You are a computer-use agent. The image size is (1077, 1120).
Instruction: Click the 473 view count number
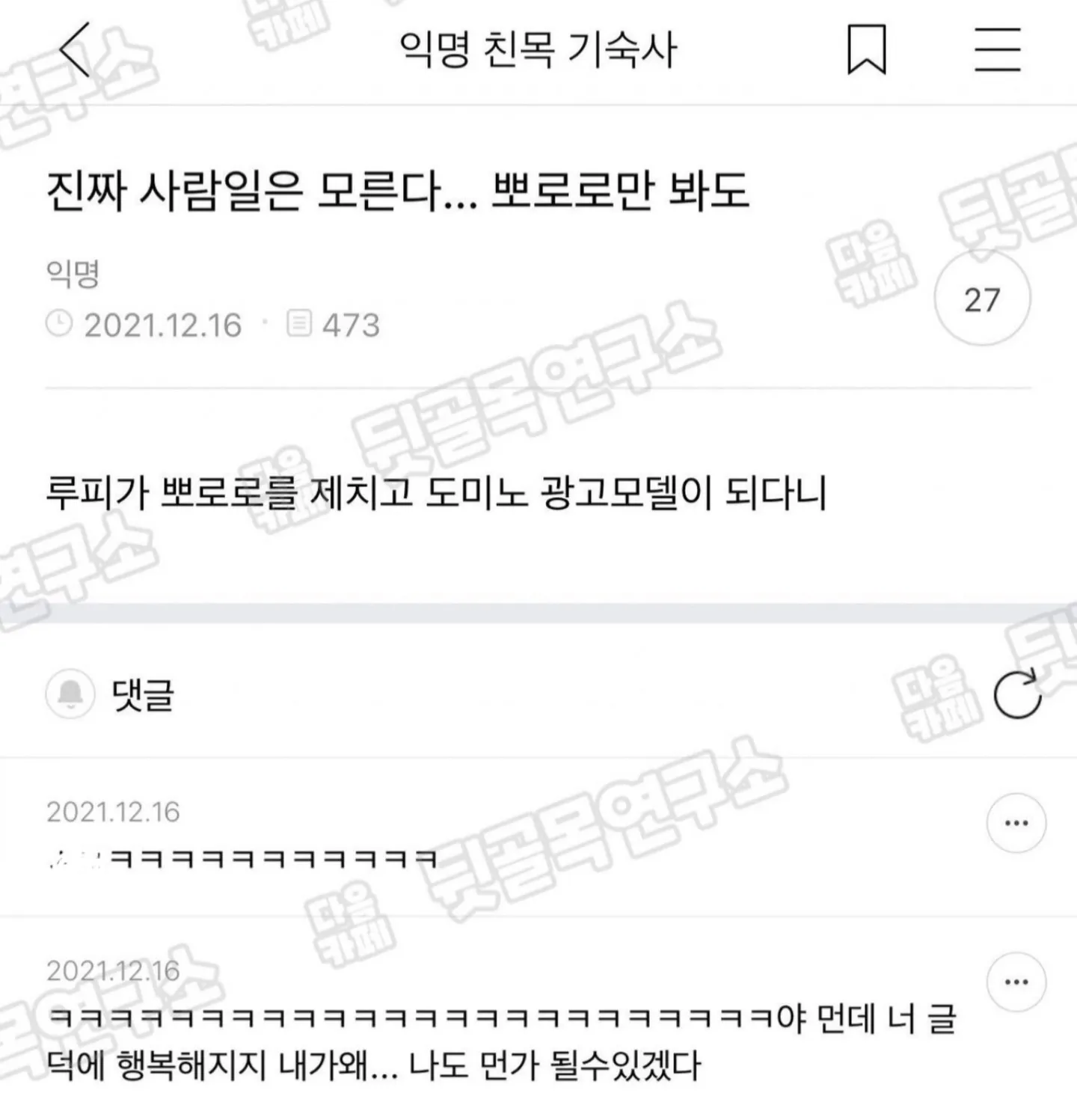pyautogui.click(x=351, y=325)
